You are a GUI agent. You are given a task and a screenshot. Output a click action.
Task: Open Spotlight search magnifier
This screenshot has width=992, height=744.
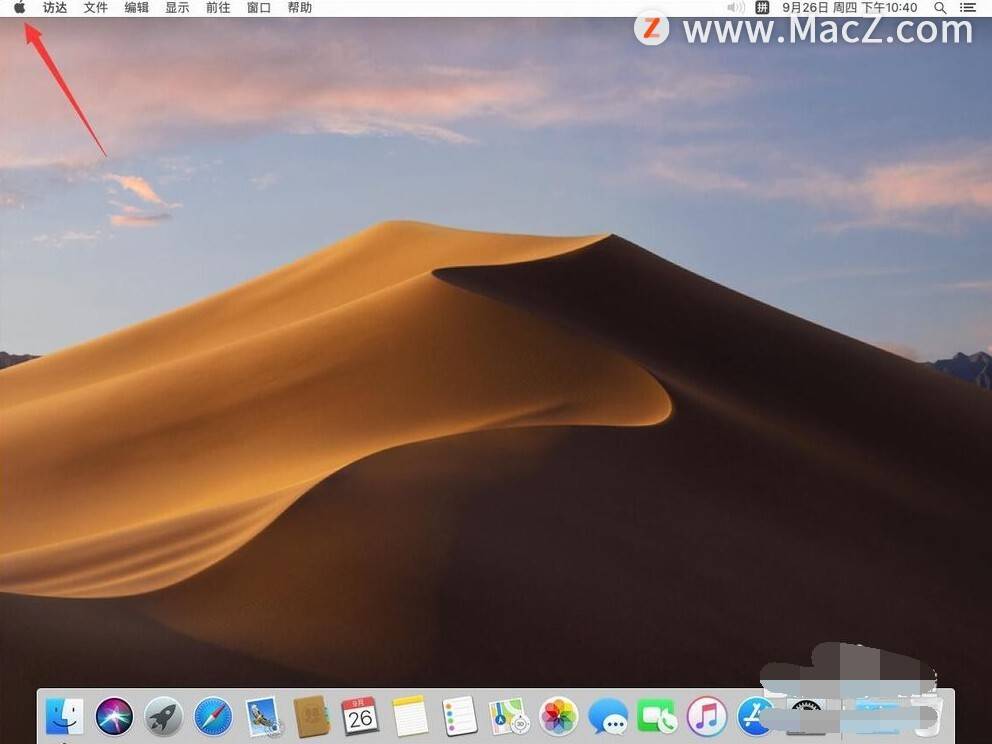tap(940, 8)
